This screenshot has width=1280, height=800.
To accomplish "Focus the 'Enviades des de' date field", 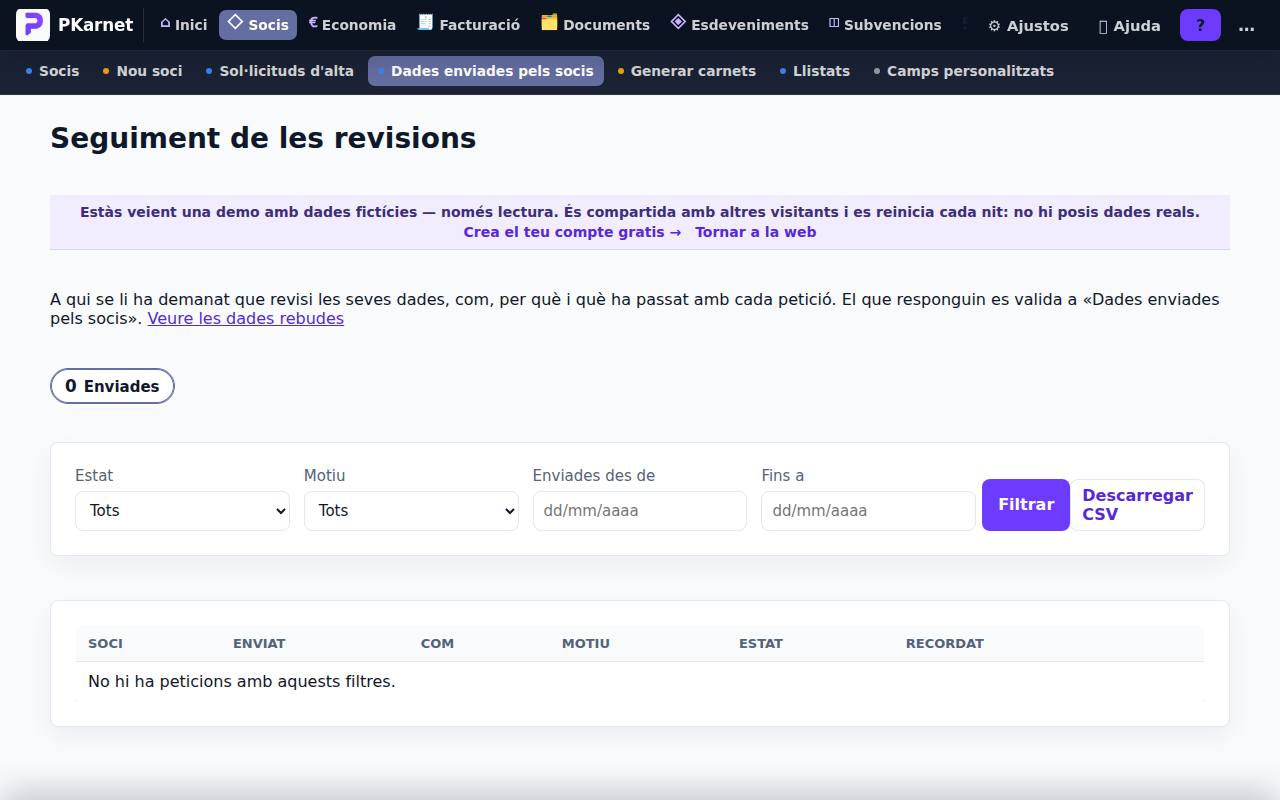I will pyautogui.click(x=640, y=510).
